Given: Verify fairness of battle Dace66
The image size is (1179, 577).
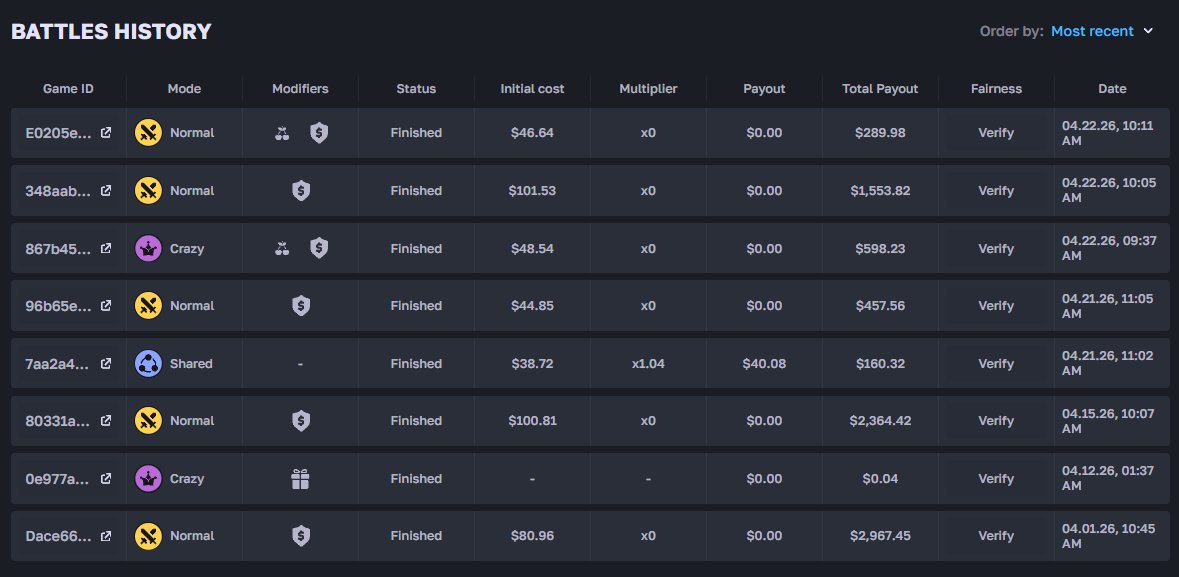Looking at the screenshot, I should [996, 536].
